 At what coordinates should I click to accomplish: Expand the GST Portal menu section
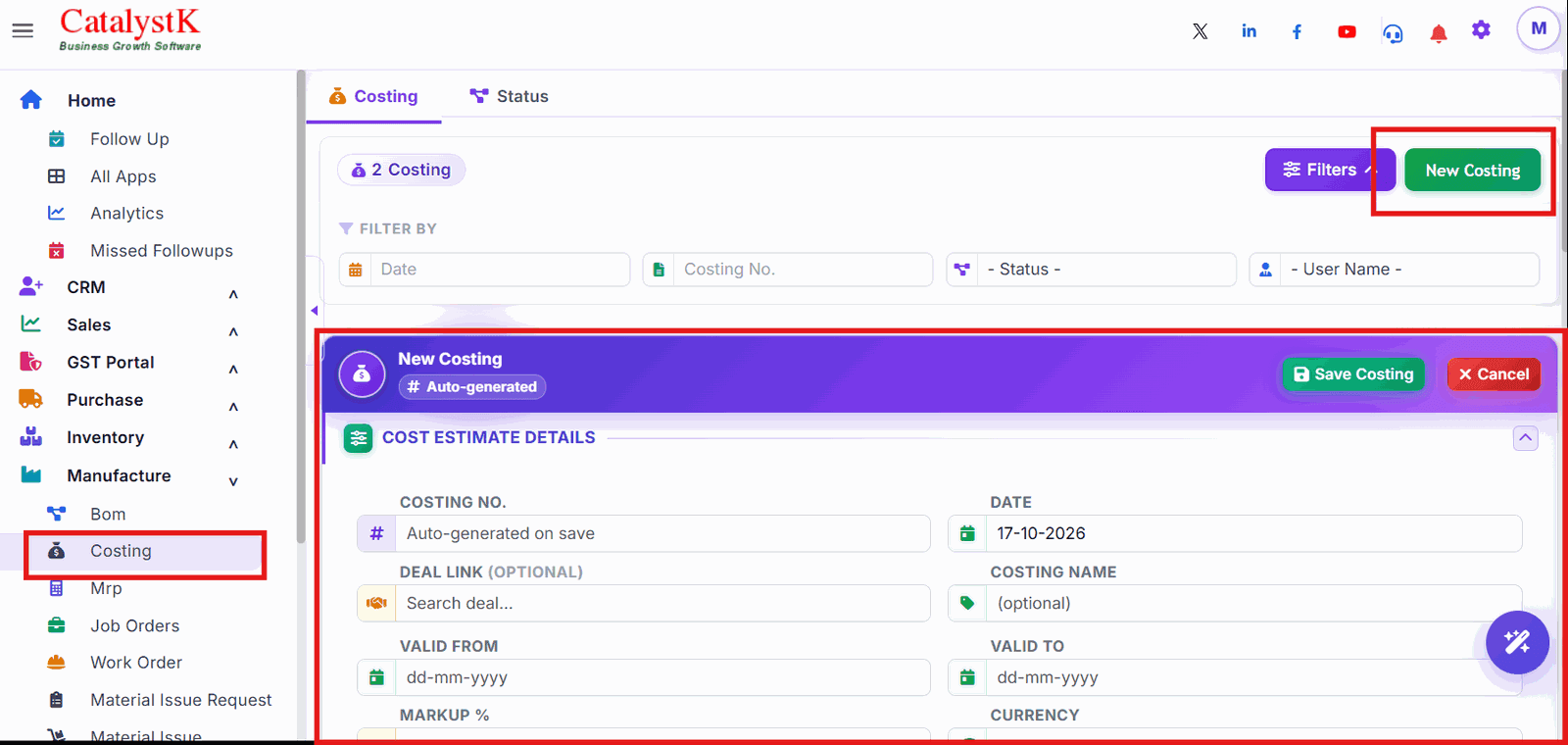tap(233, 369)
